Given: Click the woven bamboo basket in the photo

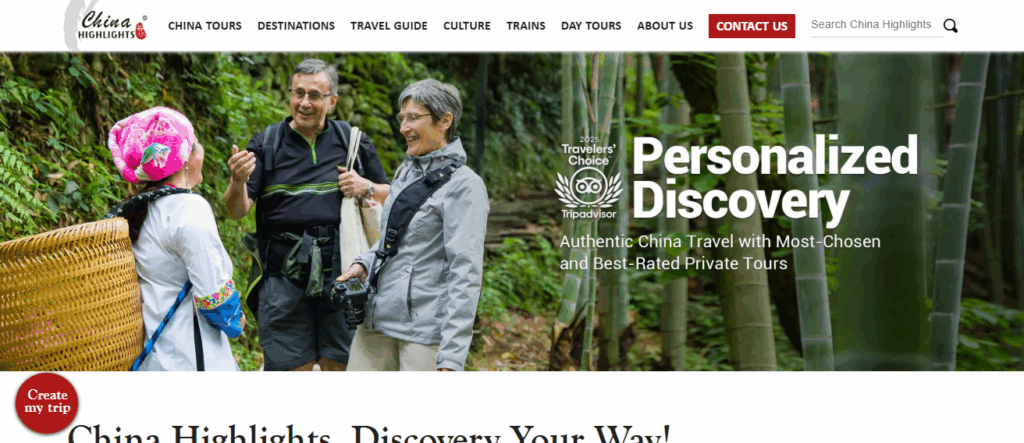Looking at the screenshot, I should 70,294.
